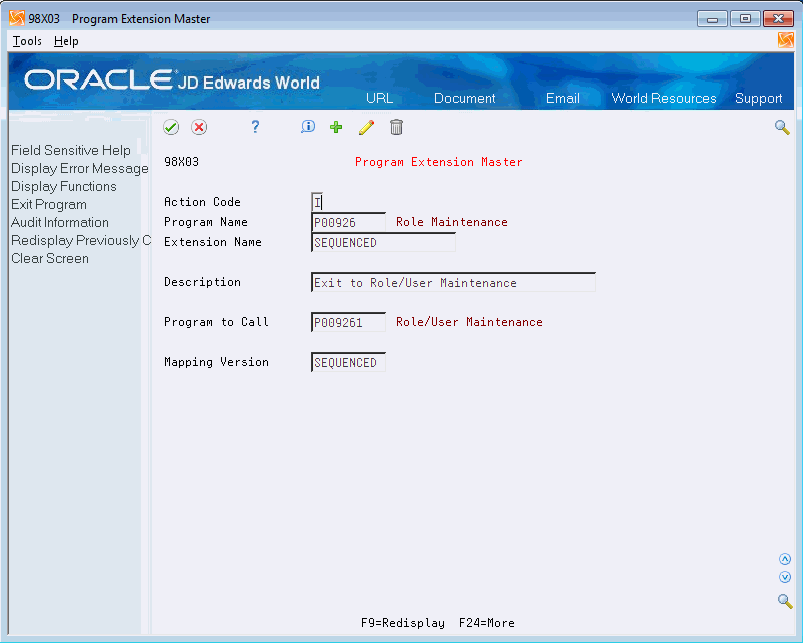
Task: Click the trash can Delete icon
Action: click(396, 127)
